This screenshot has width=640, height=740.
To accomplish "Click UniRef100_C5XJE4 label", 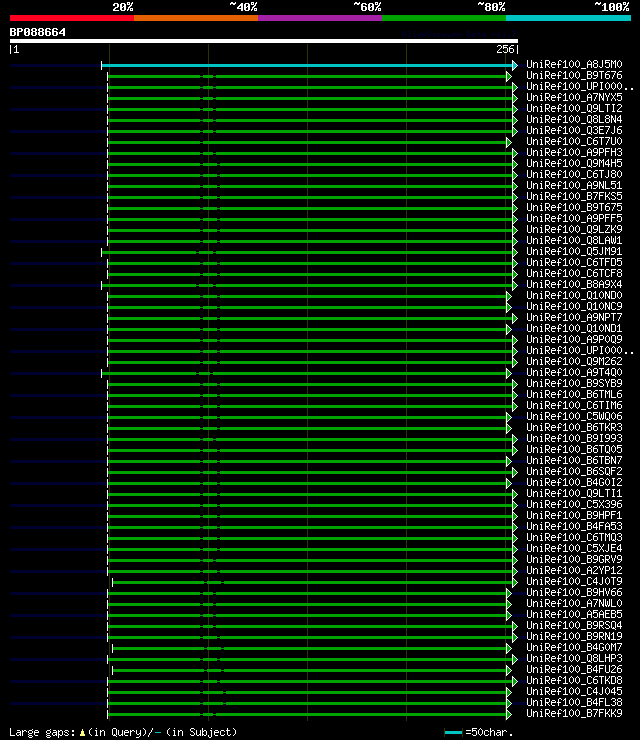I will tap(574, 548).
